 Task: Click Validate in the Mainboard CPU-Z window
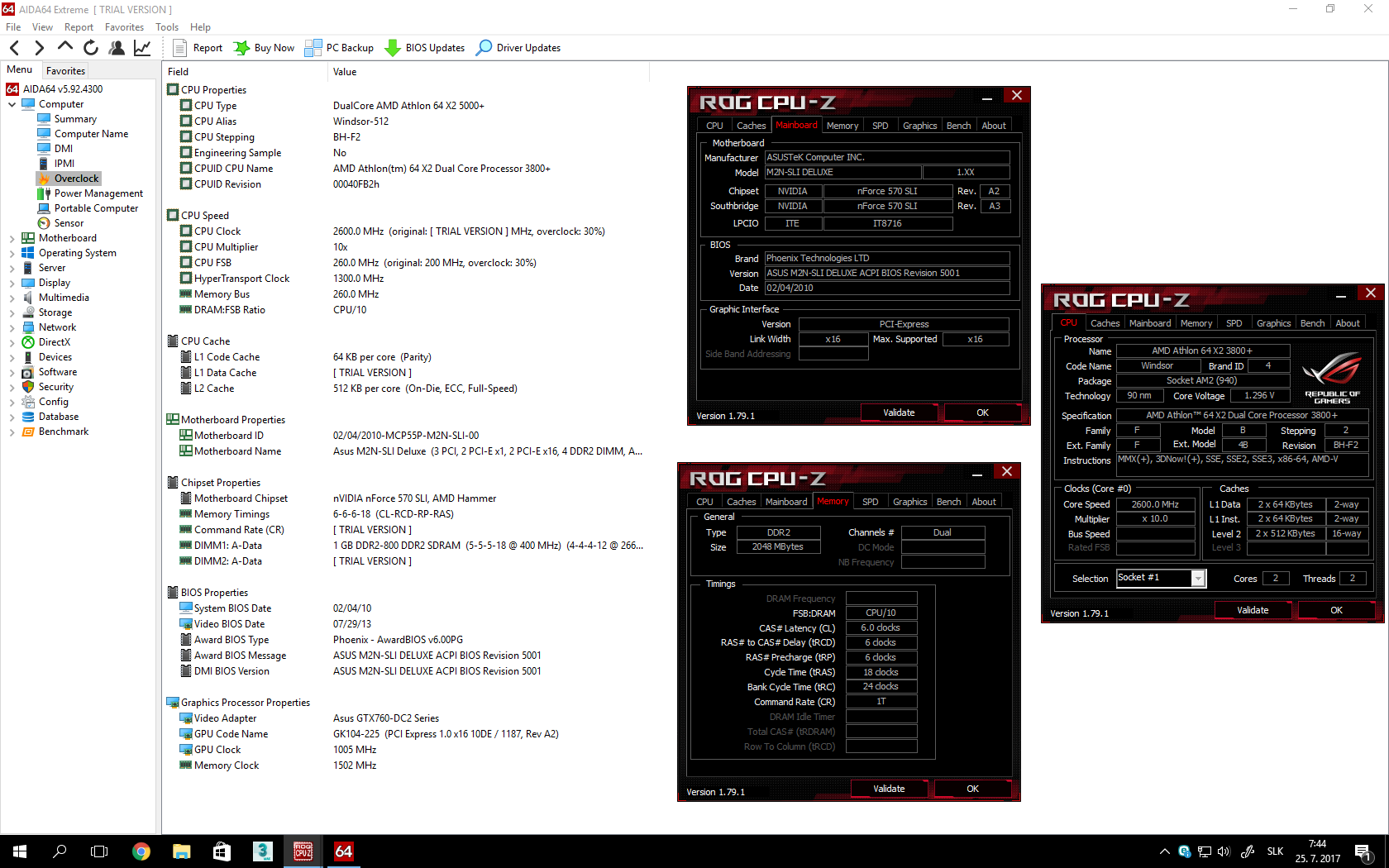[x=899, y=413]
